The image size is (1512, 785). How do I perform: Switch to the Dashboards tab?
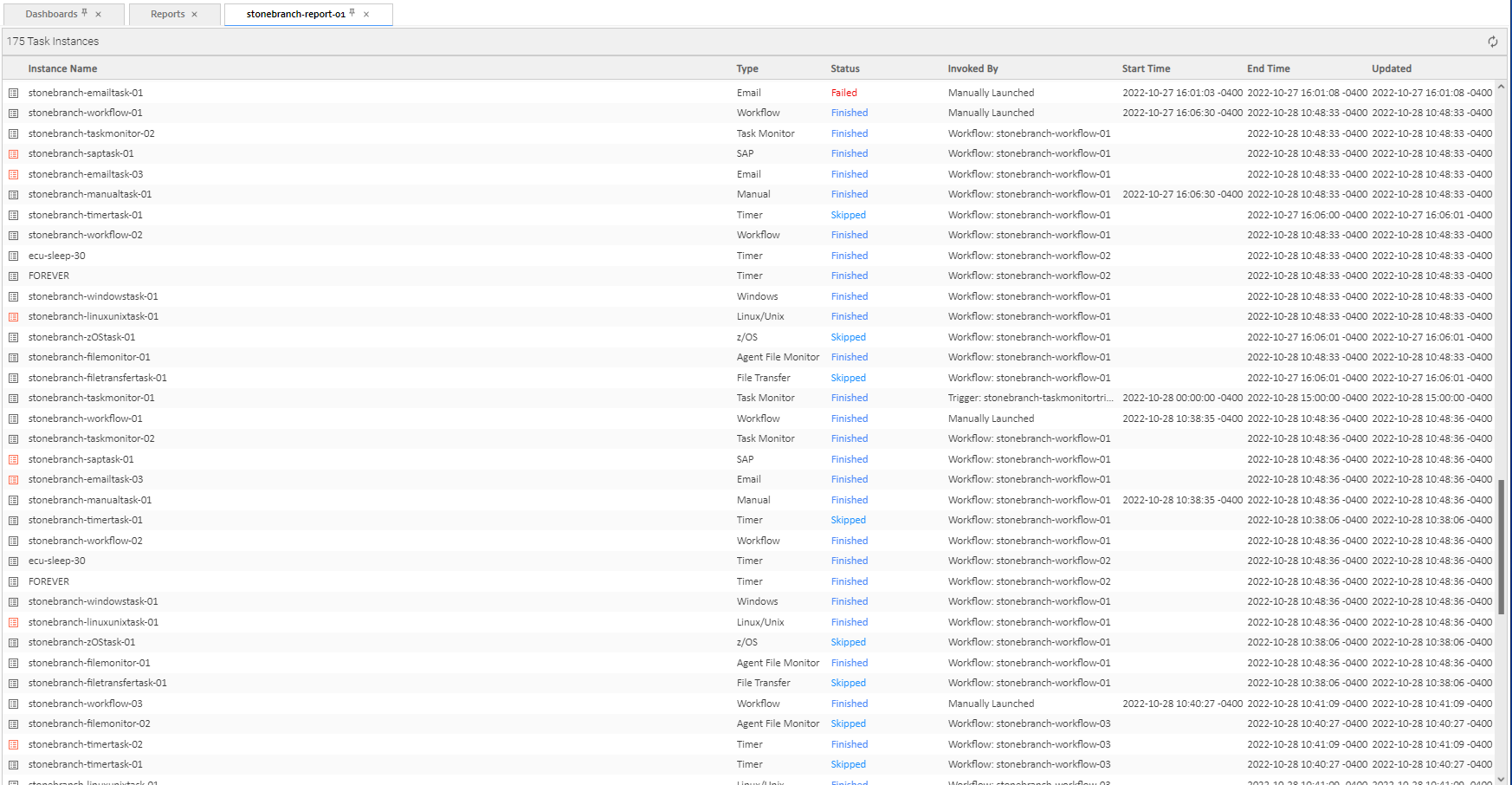(51, 15)
